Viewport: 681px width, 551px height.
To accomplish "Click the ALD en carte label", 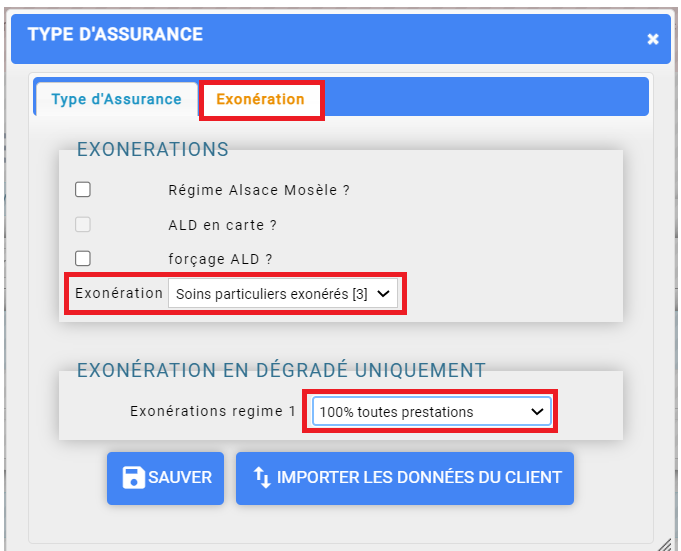I will (222, 225).
